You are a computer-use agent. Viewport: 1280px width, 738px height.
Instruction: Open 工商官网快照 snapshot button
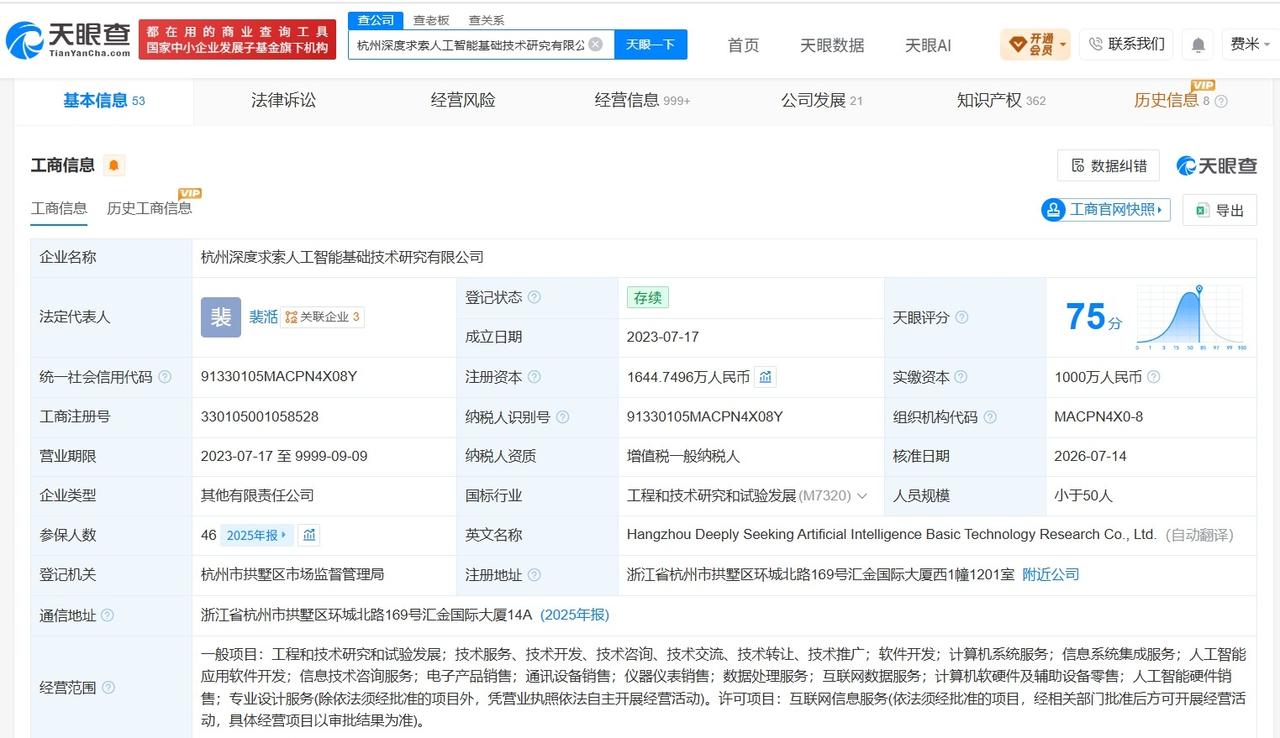coord(1105,210)
